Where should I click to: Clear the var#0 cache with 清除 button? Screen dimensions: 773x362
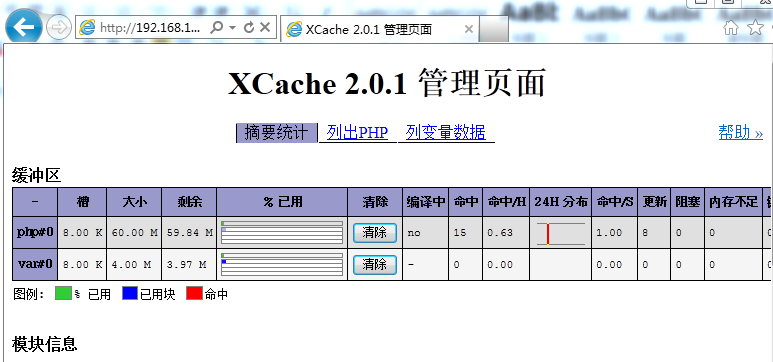pos(375,265)
